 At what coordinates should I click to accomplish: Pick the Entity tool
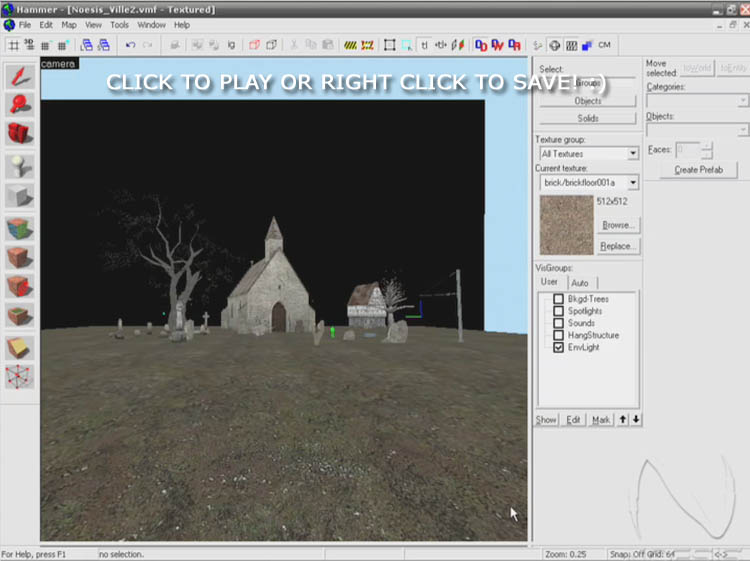[20, 166]
